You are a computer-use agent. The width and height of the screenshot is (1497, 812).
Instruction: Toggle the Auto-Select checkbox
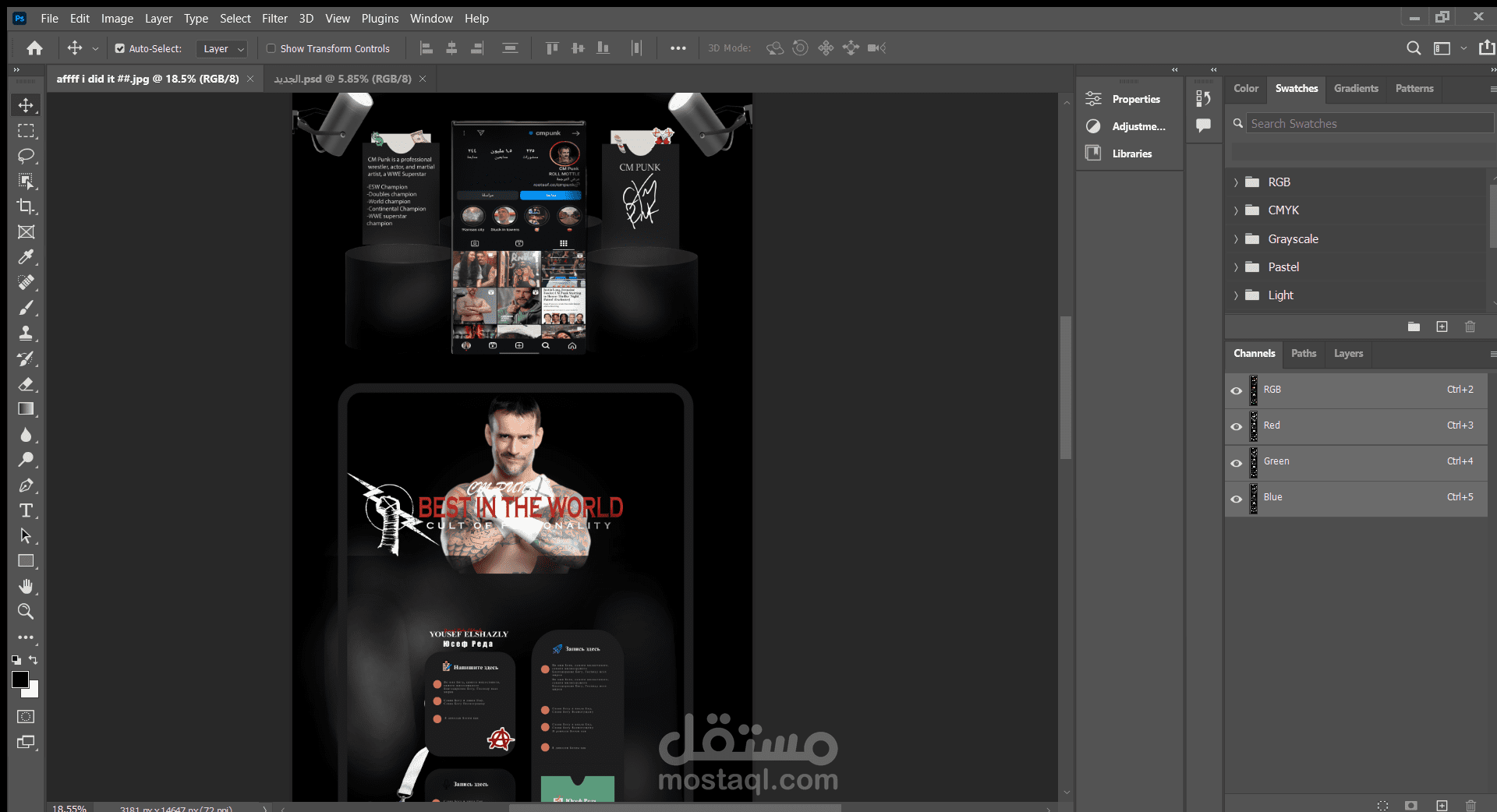[x=119, y=48]
